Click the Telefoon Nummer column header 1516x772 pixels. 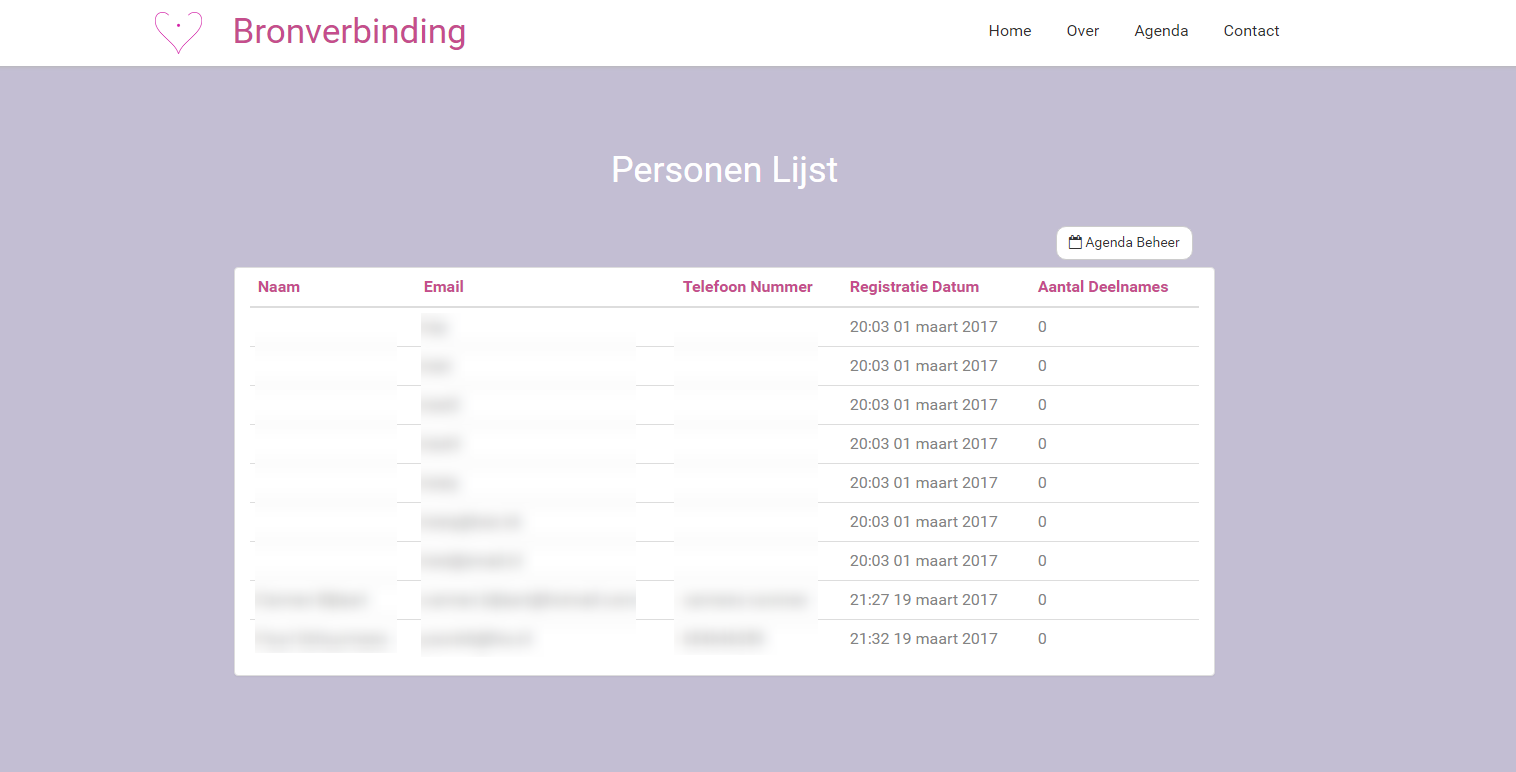748,287
